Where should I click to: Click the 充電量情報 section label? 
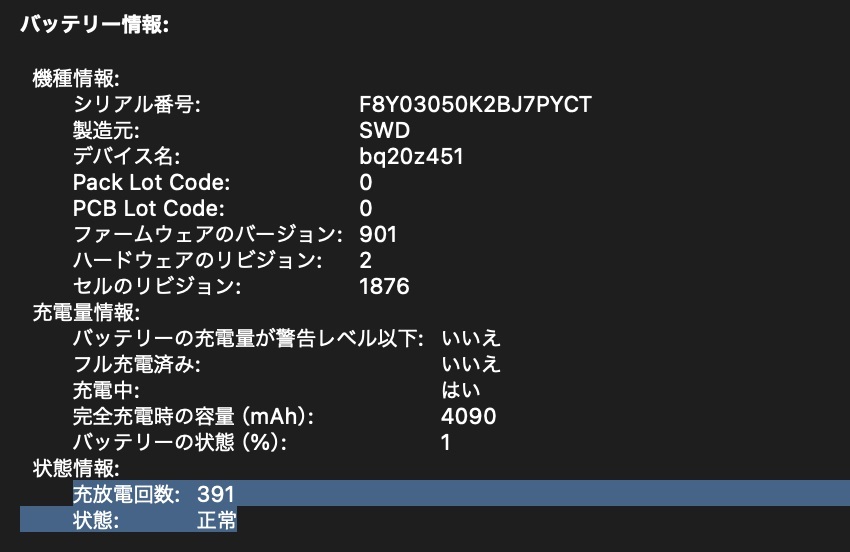coord(86,312)
